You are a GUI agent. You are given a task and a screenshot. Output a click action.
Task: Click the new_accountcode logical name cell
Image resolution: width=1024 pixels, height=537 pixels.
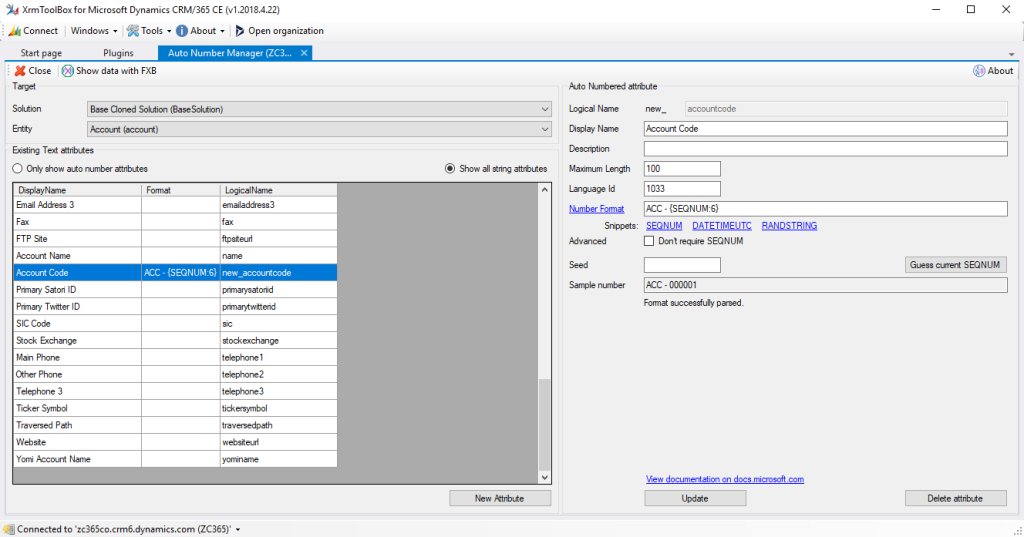click(279, 272)
